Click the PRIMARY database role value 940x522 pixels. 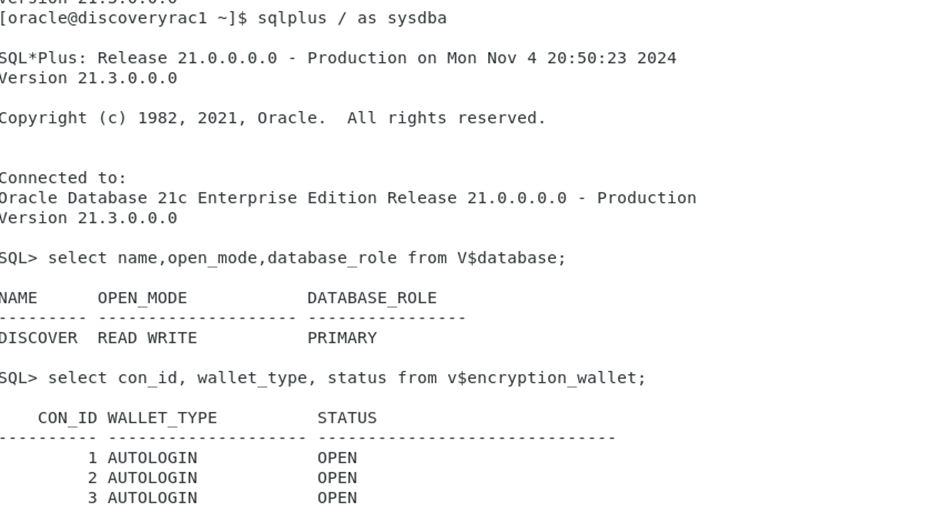342,338
